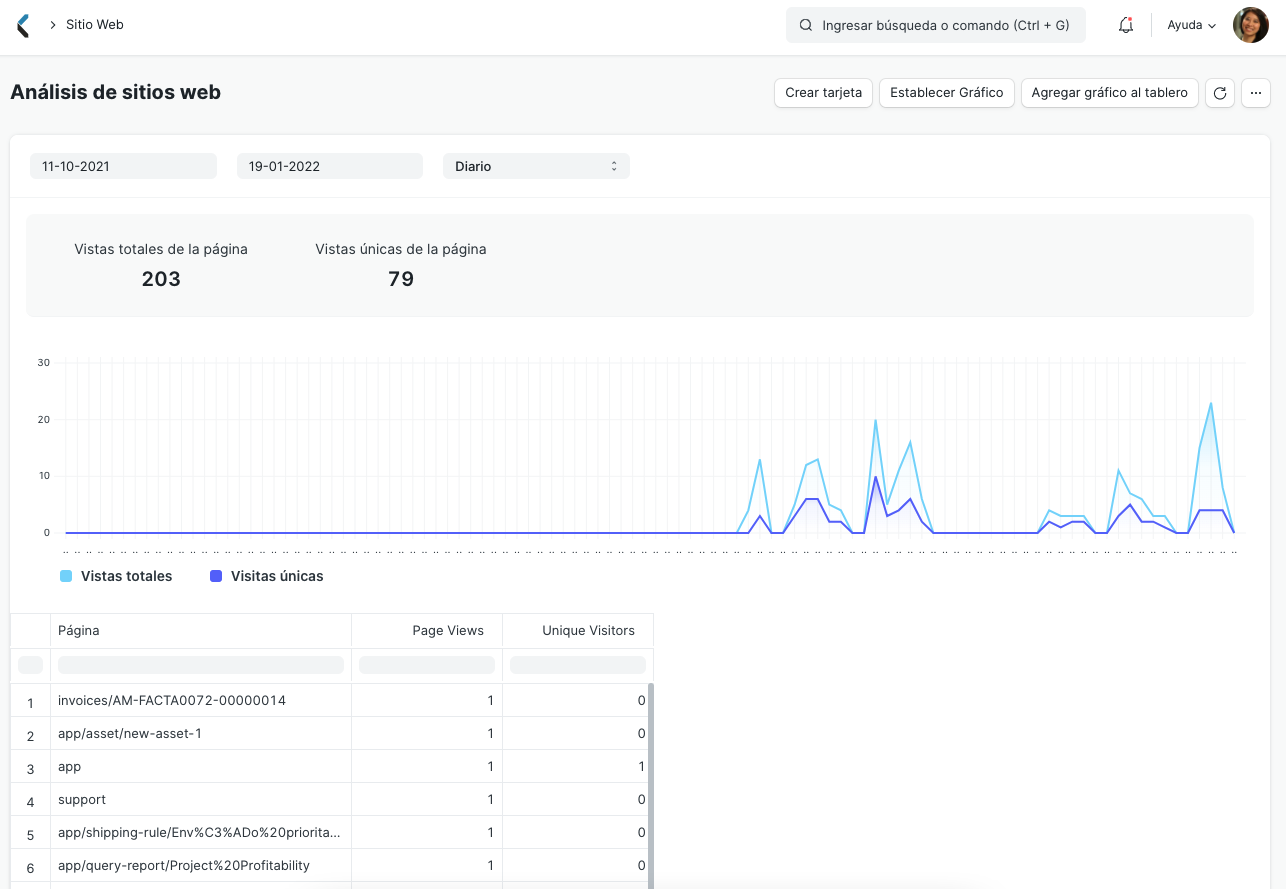Viewport: 1286px width, 889px height.
Task: Click the value 79 unique views
Action: click(401, 279)
